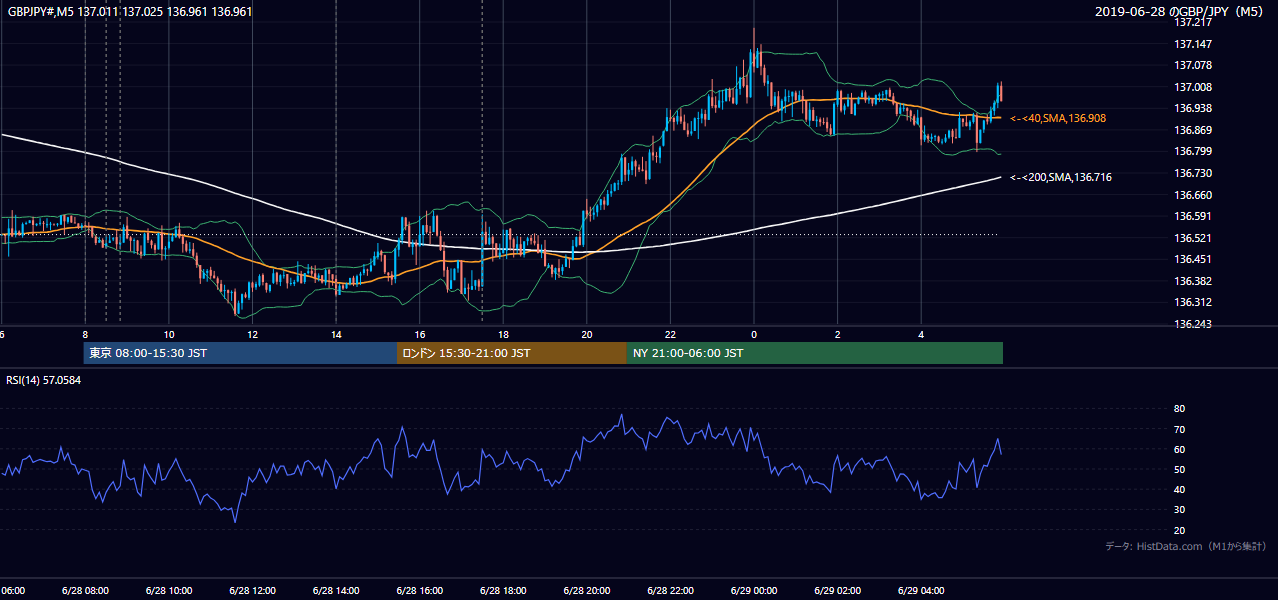
Task: Click RSI scale level 40
Action: [x=1179, y=489]
